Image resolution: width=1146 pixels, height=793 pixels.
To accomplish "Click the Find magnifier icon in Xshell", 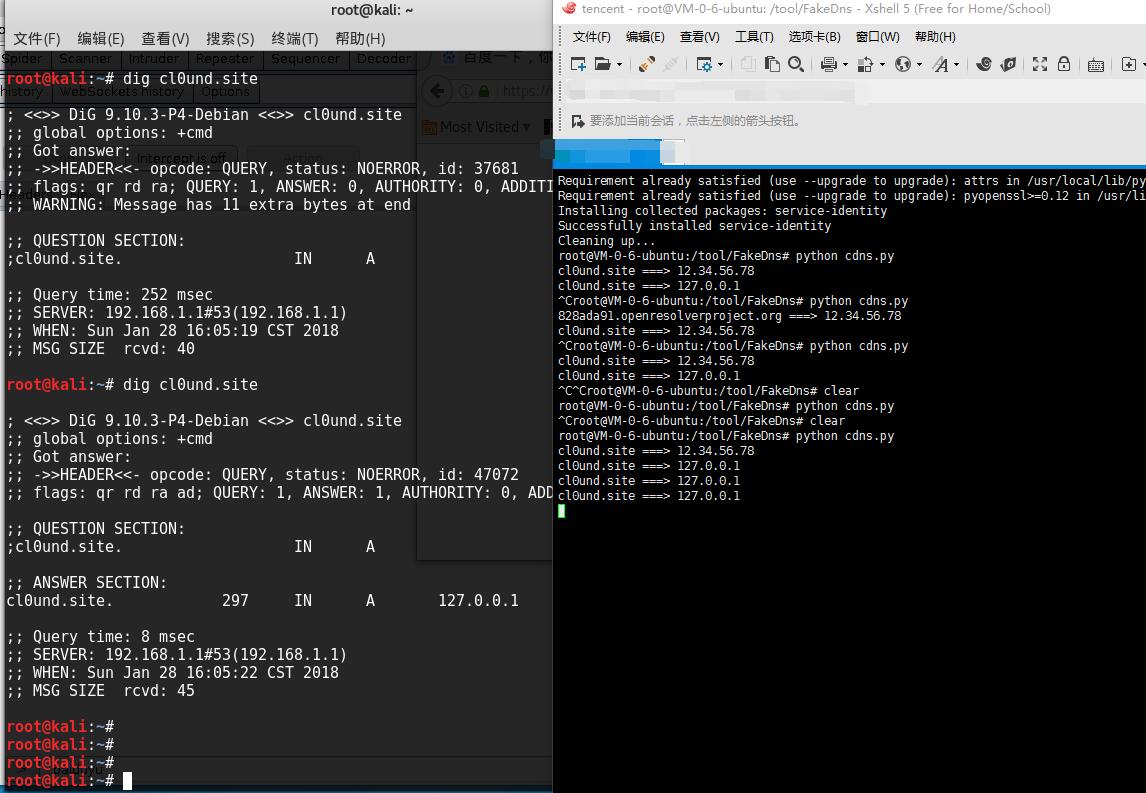I will pyautogui.click(x=796, y=64).
